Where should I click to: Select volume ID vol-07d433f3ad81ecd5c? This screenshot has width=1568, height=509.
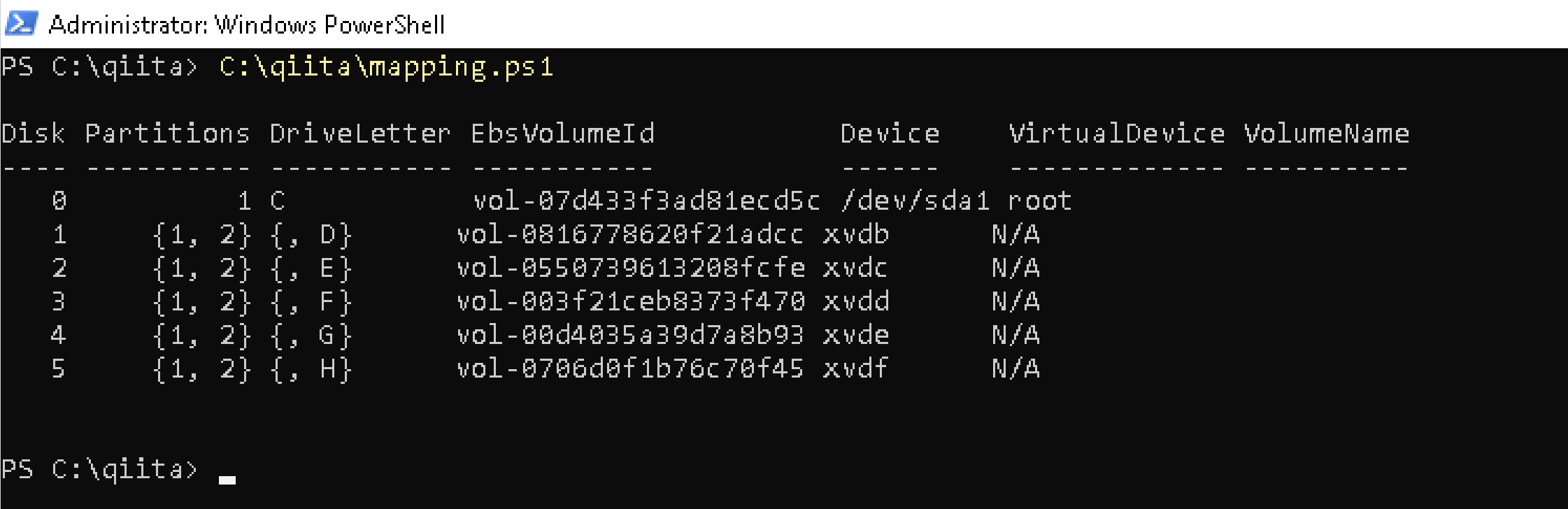click(647, 200)
